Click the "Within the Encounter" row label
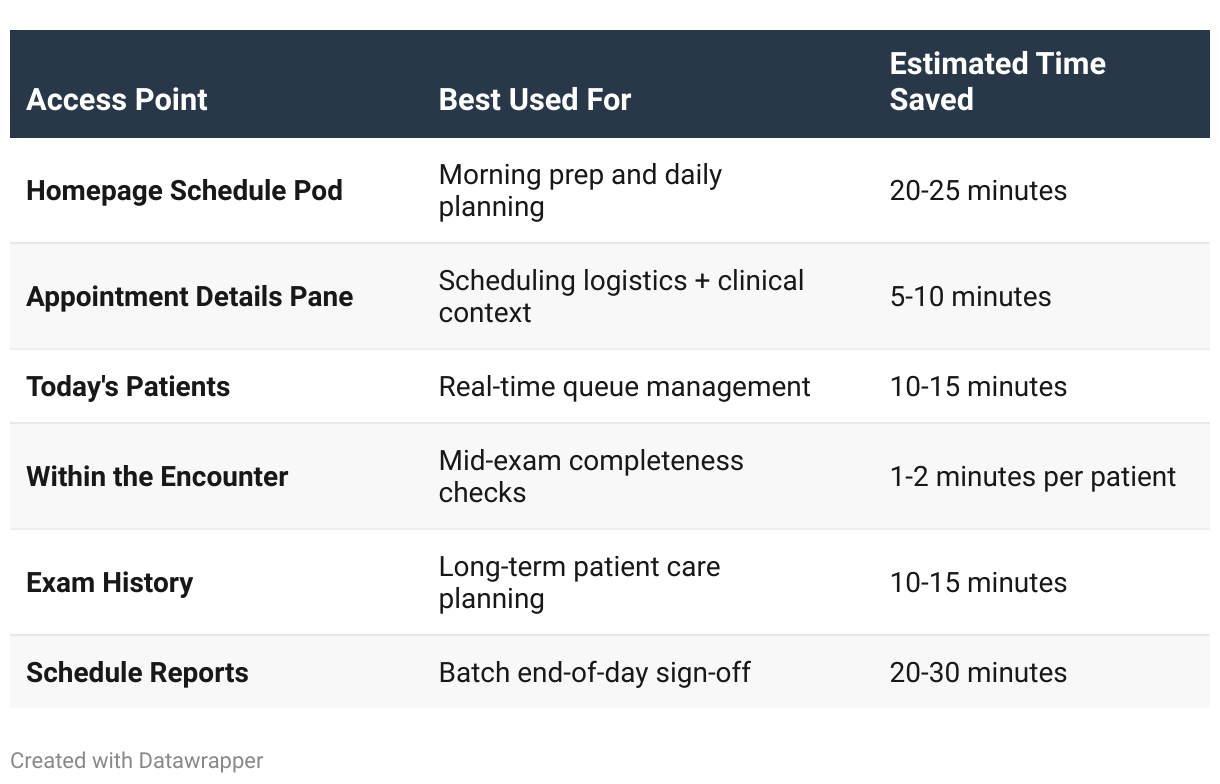1220x784 pixels. [157, 477]
